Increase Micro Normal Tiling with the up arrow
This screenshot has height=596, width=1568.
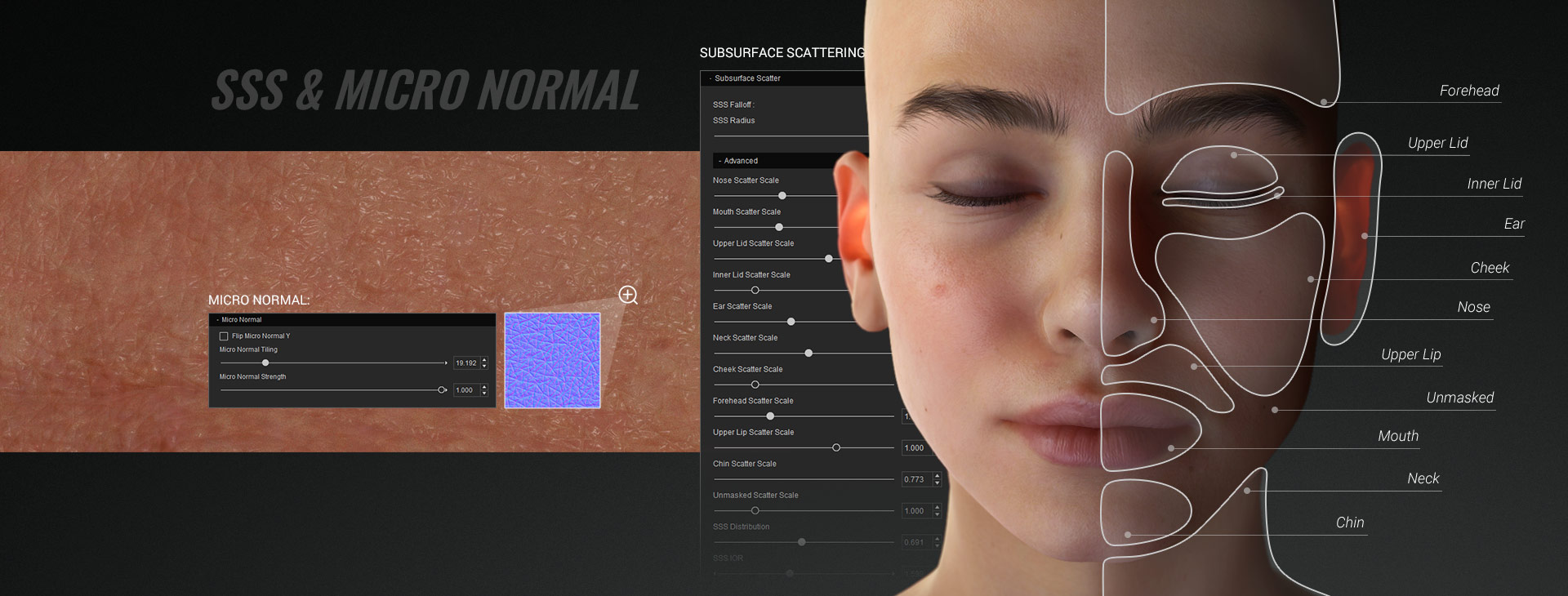pyautogui.click(x=484, y=360)
